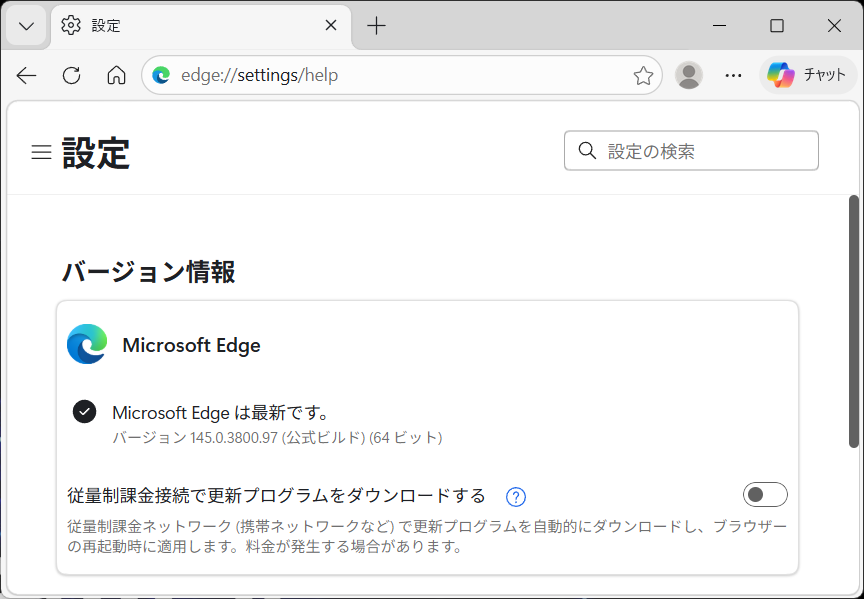Open Copilot チャット button

pyautogui.click(x=808, y=75)
